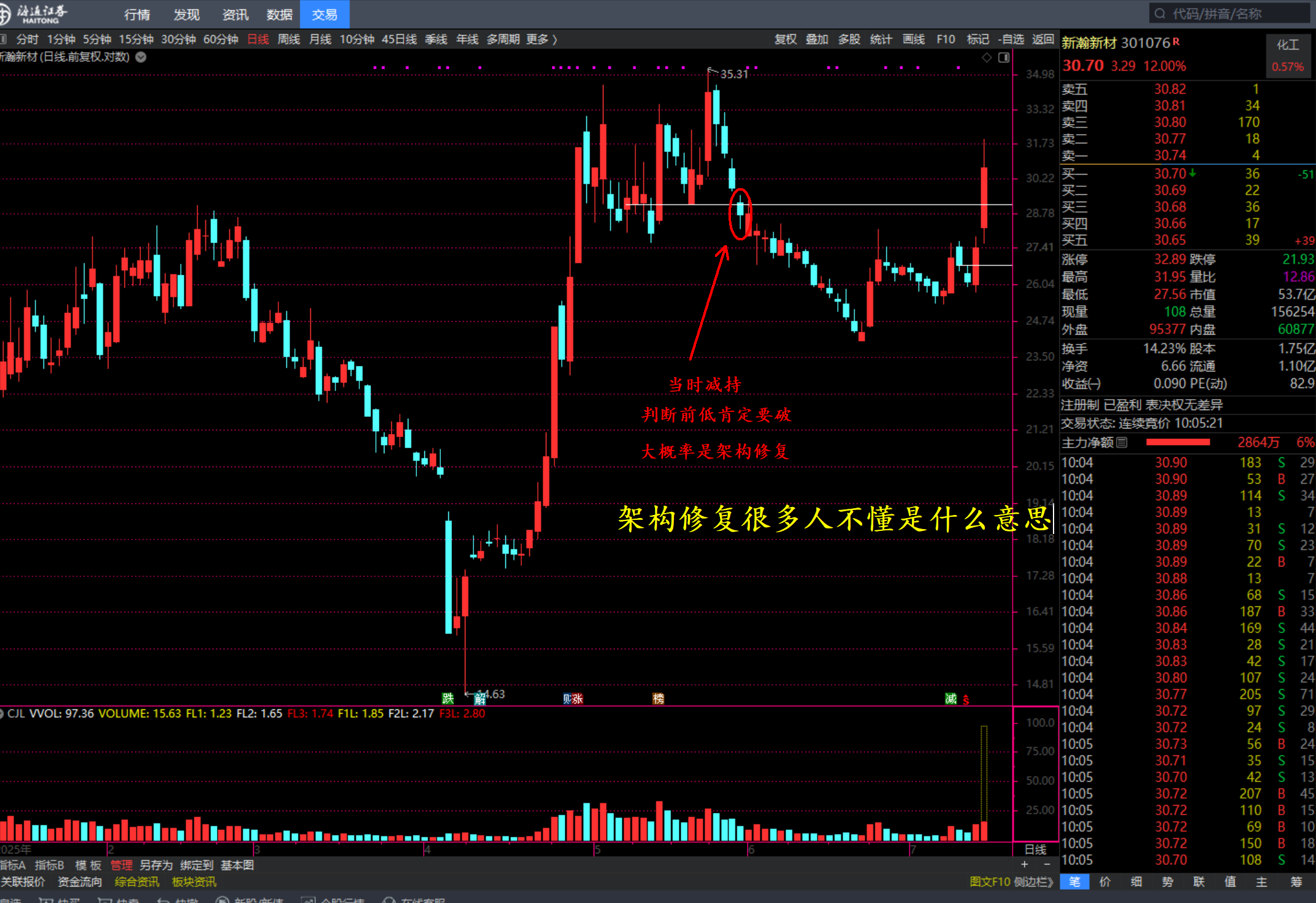Open the volume indicator CJL settings icon

(x=2, y=714)
